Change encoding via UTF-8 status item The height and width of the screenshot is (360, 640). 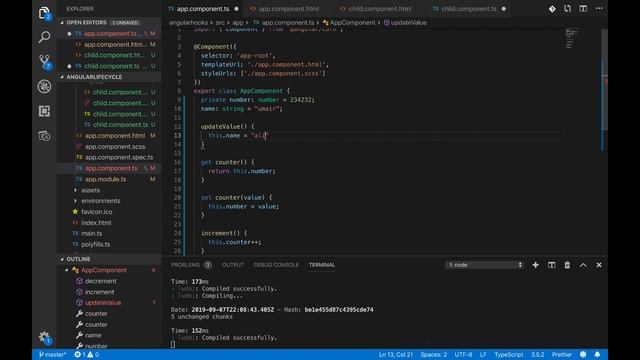[x=463, y=355]
